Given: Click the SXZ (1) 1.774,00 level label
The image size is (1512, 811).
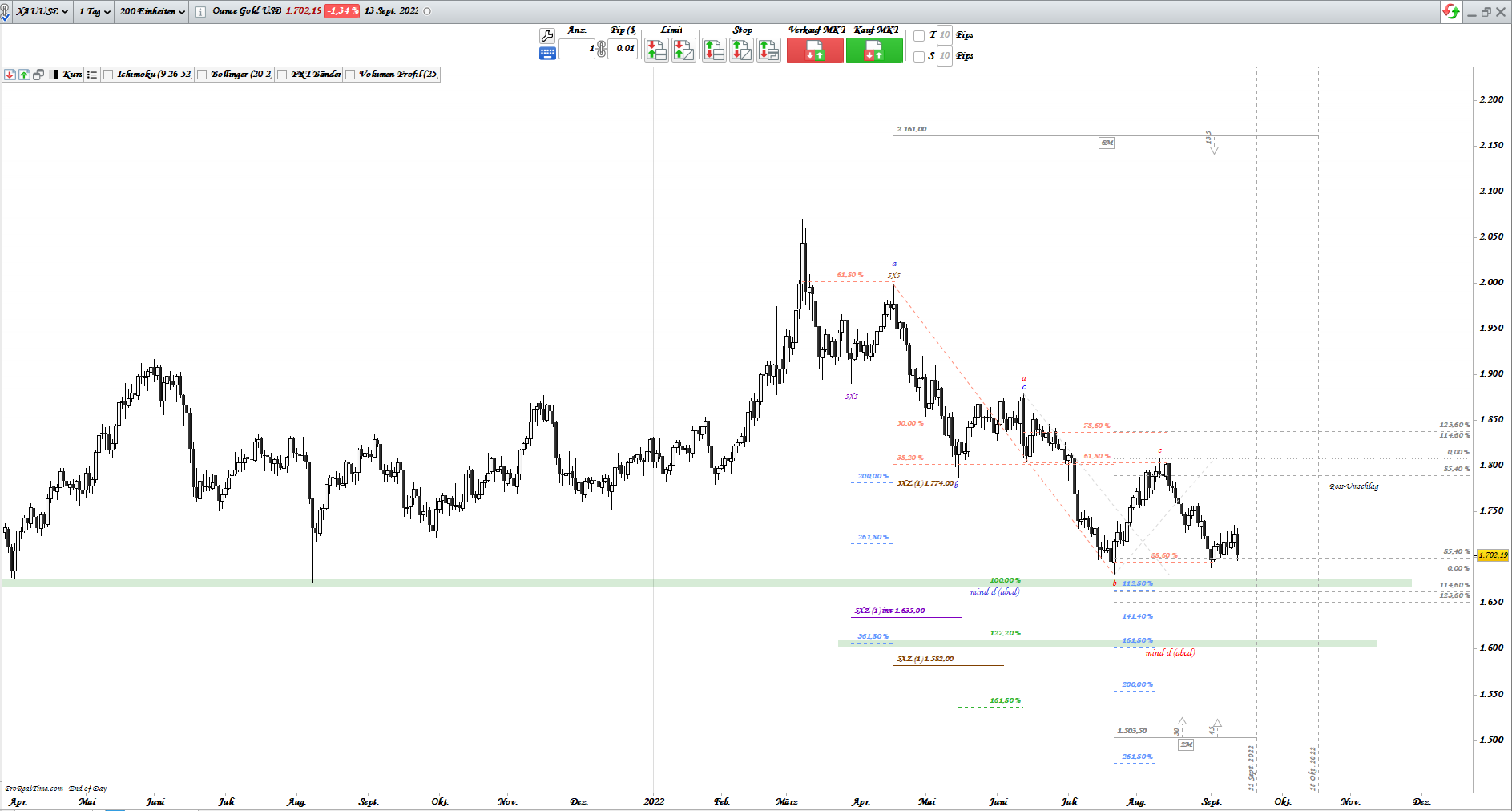Looking at the screenshot, I should click(x=925, y=483).
